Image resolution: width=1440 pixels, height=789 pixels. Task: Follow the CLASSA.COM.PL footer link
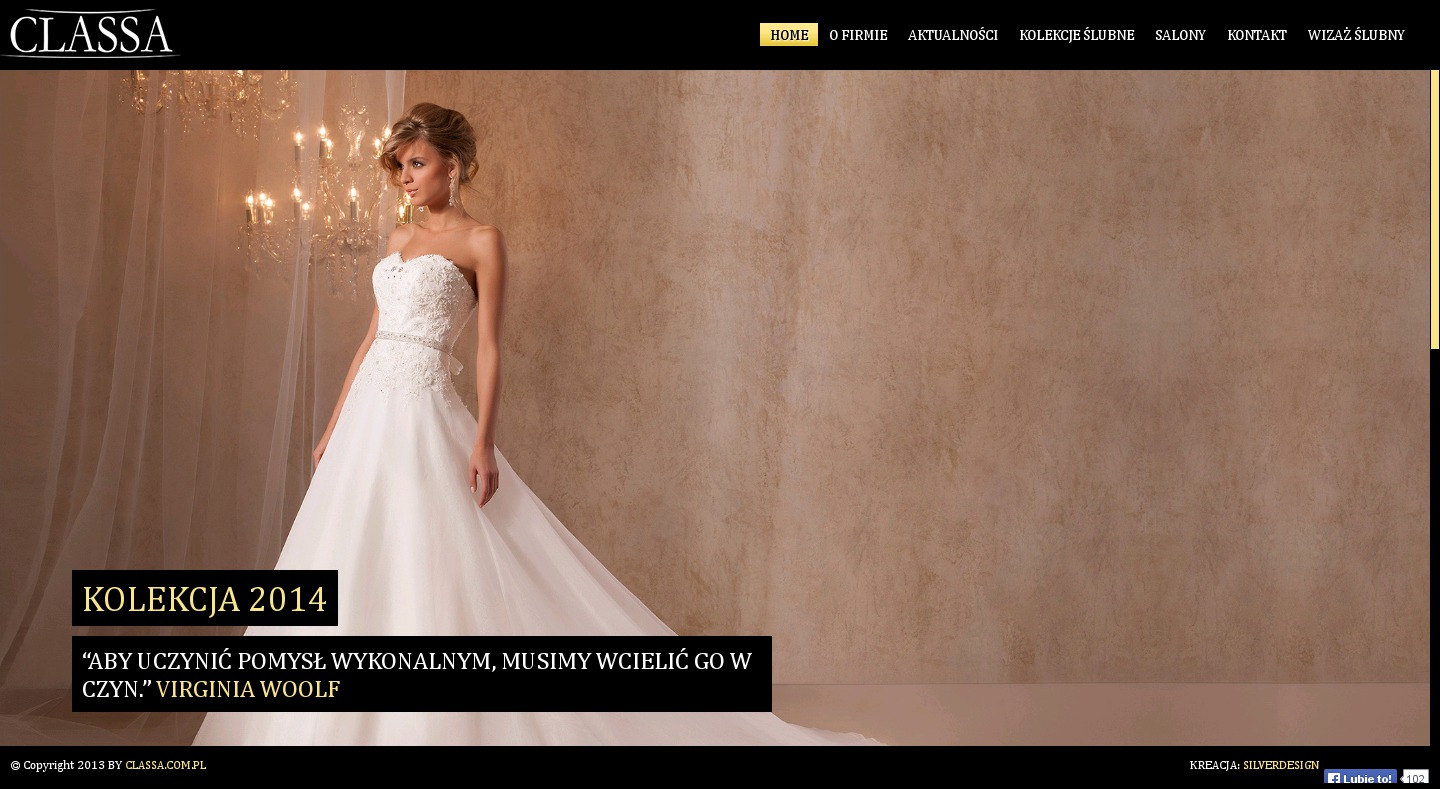pyautogui.click(x=165, y=765)
